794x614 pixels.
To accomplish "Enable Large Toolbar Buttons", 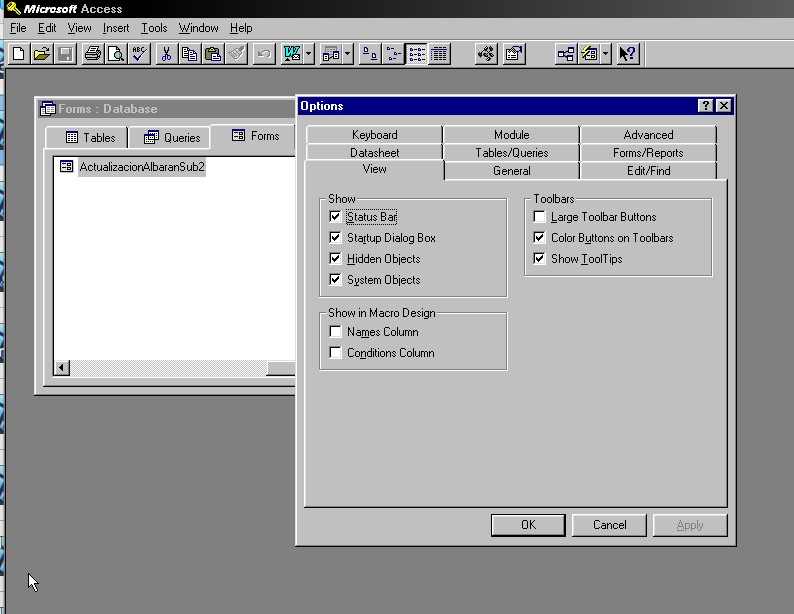I will [x=539, y=217].
